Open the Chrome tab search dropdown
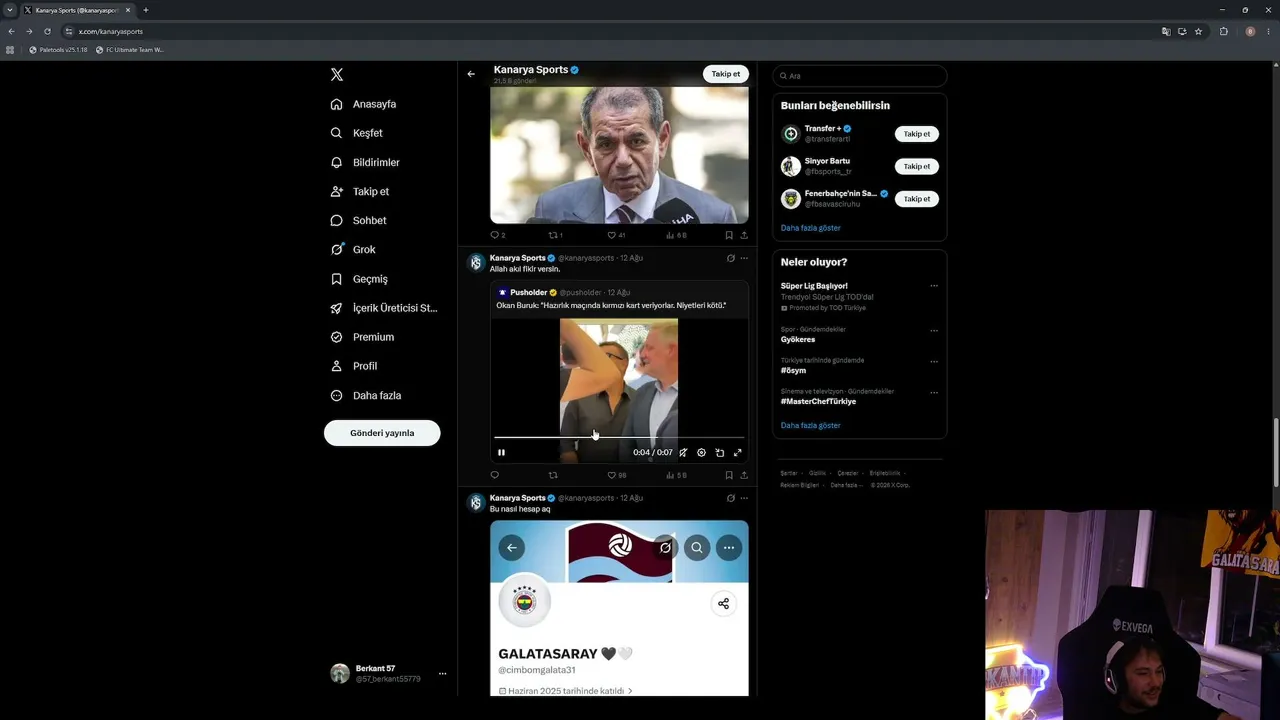1280x720 pixels. tap(10, 10)
